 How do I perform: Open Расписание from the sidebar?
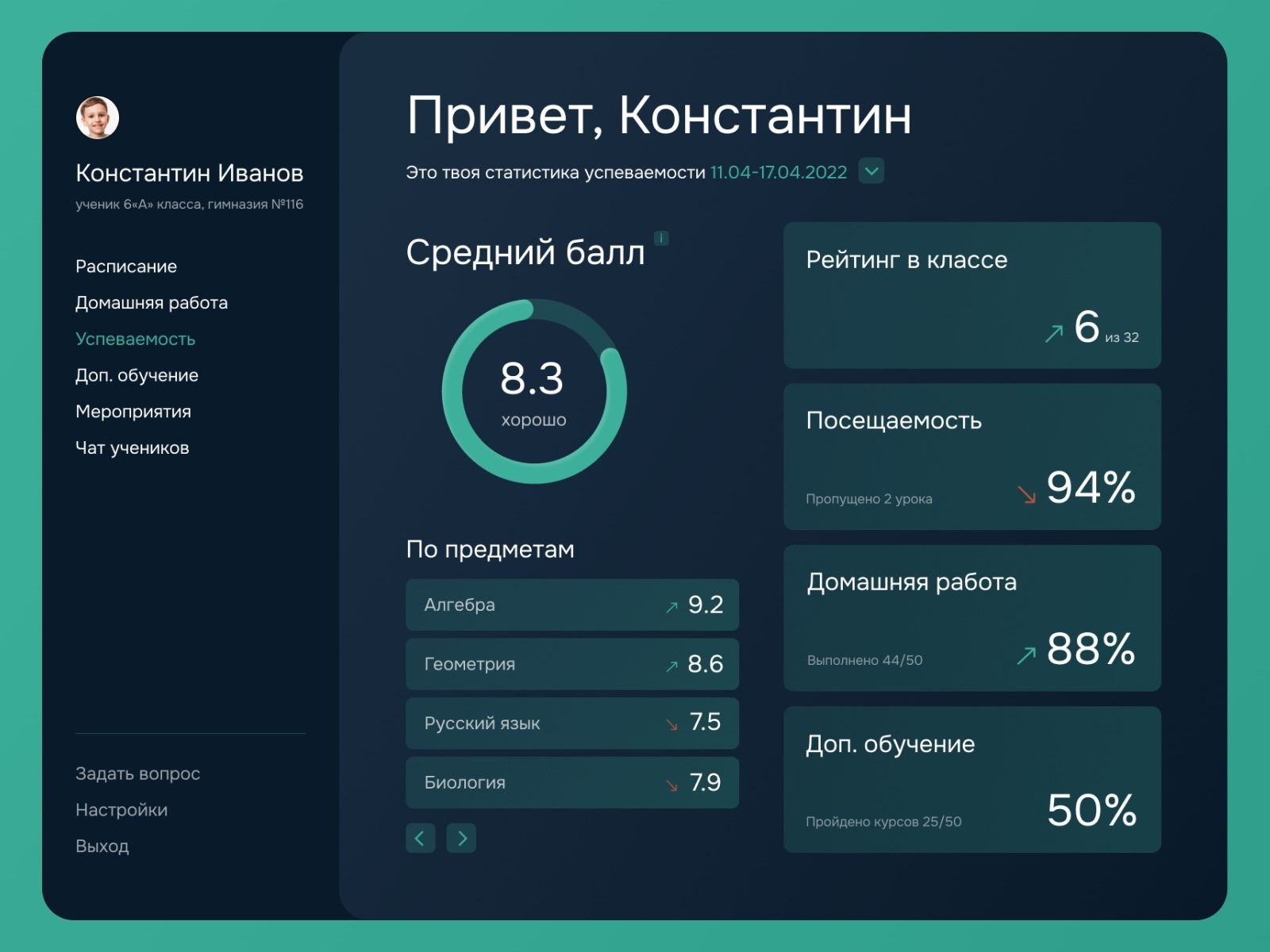tap(125, 266)
